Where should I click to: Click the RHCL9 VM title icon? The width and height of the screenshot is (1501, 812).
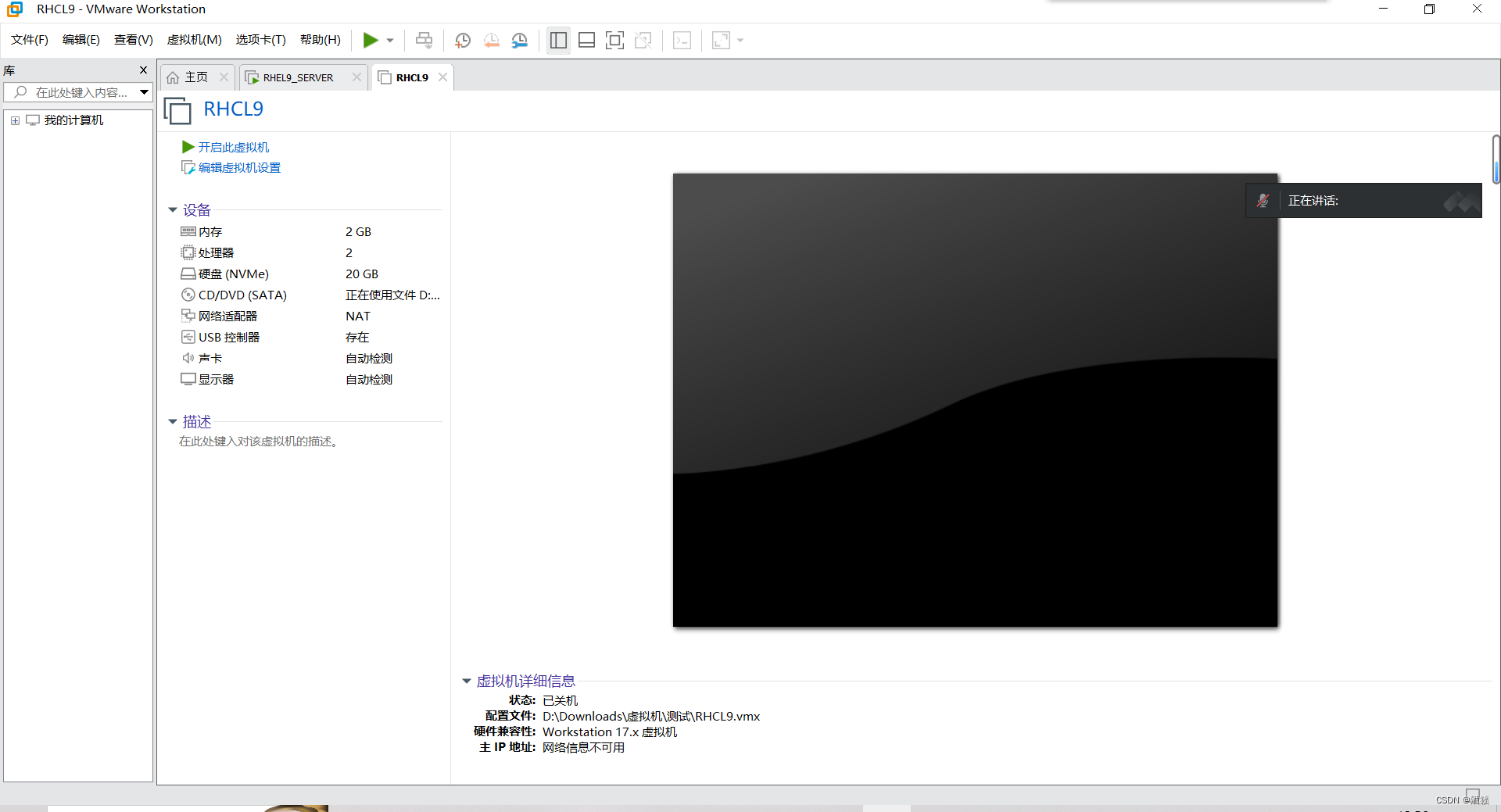point(177,110)
